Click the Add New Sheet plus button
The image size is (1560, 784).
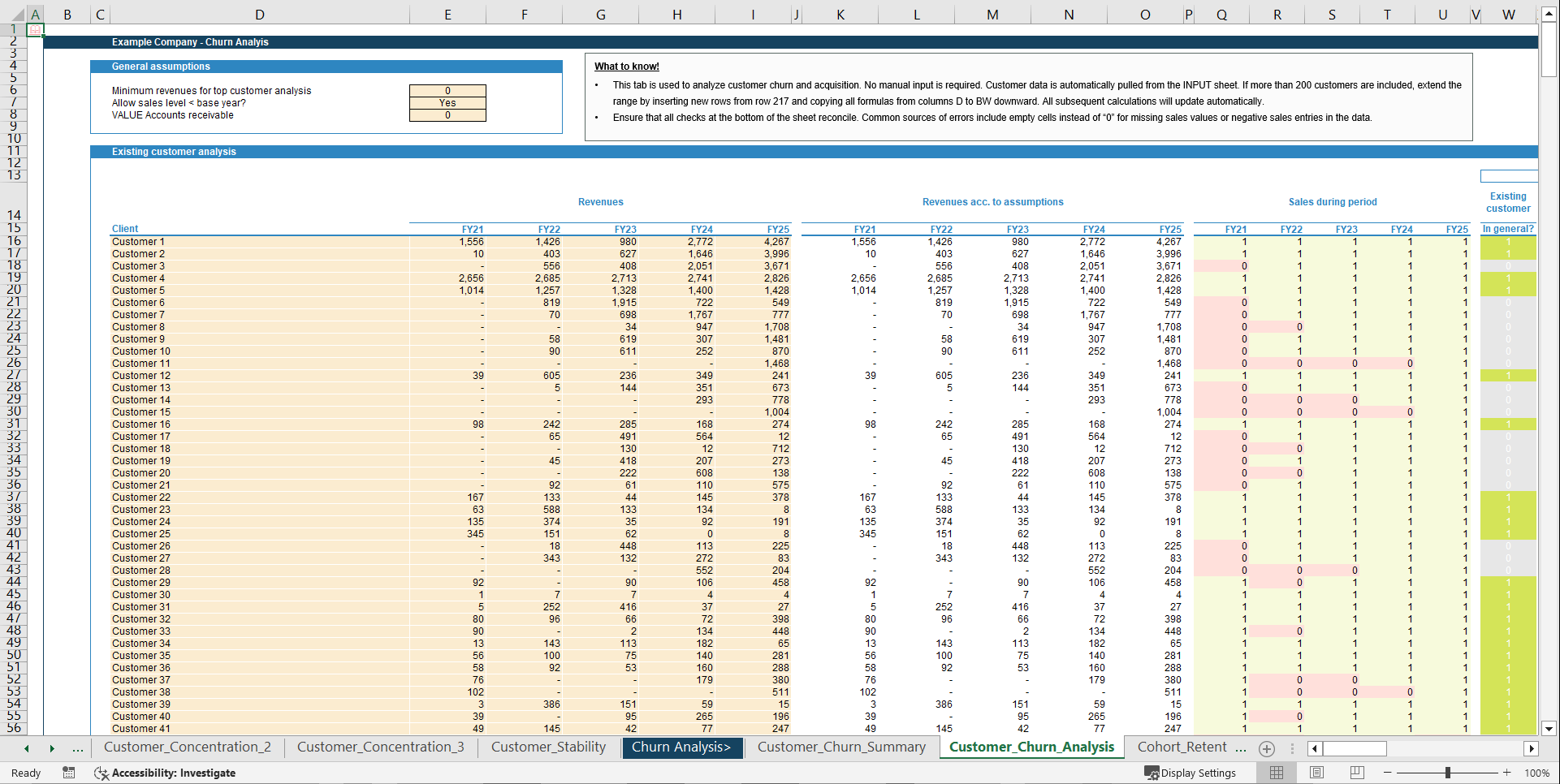tap(1266, 747)
